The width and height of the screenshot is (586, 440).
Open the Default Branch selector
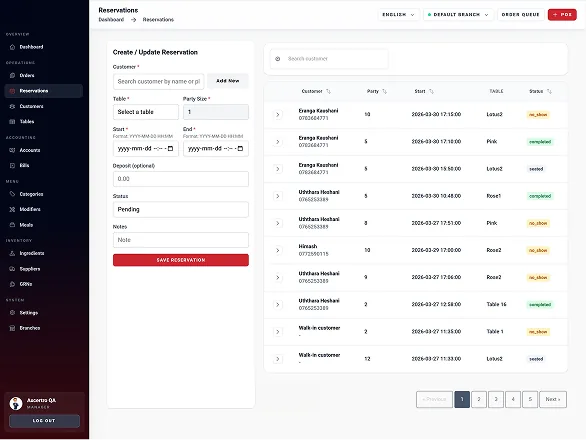click(x=458, y=15)
